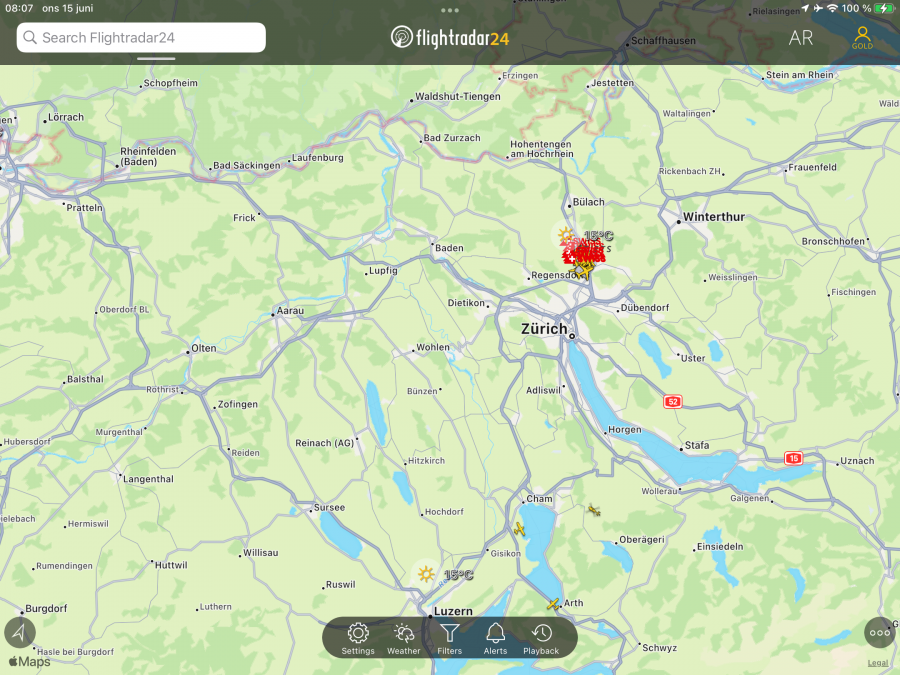Image resolution: width=900 pixels, height=675 pixels.
Task: Open the Gold account profile icon
Action: click(x=862, y=38)
